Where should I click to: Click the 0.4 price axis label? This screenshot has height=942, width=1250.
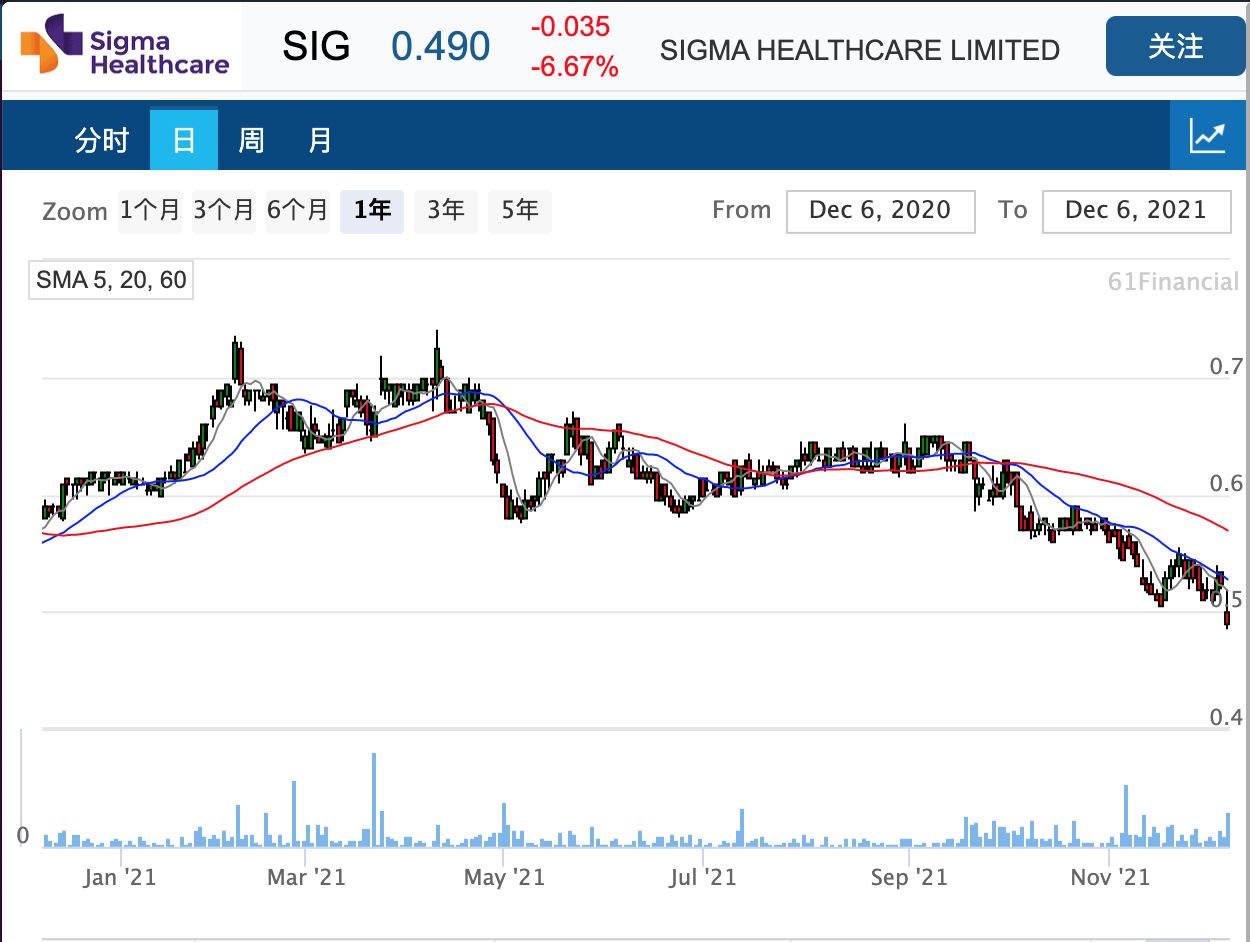[1226, 717]
